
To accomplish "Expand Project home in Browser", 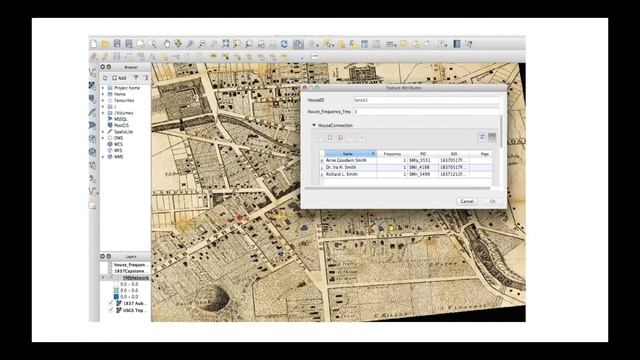I will [x=103, y=88].
